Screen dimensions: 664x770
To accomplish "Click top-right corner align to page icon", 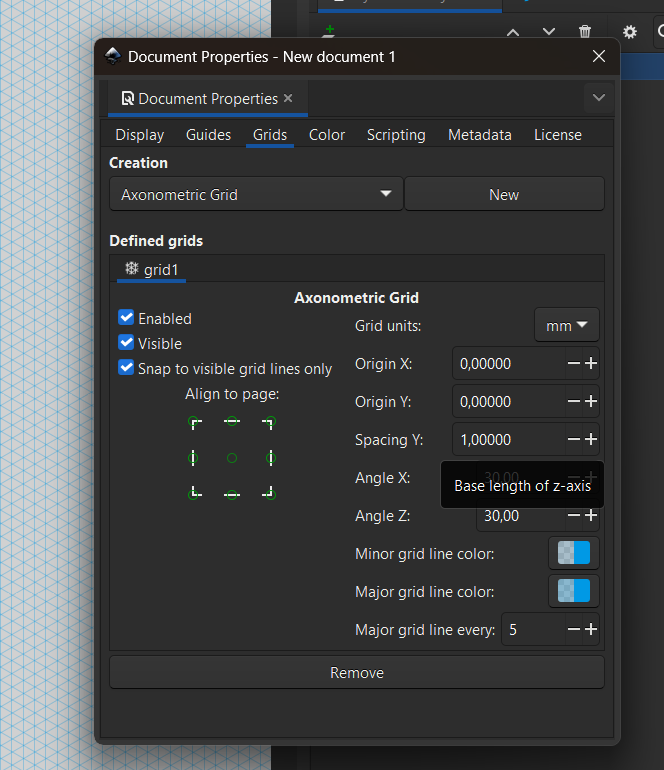I will tap(269, 422).
